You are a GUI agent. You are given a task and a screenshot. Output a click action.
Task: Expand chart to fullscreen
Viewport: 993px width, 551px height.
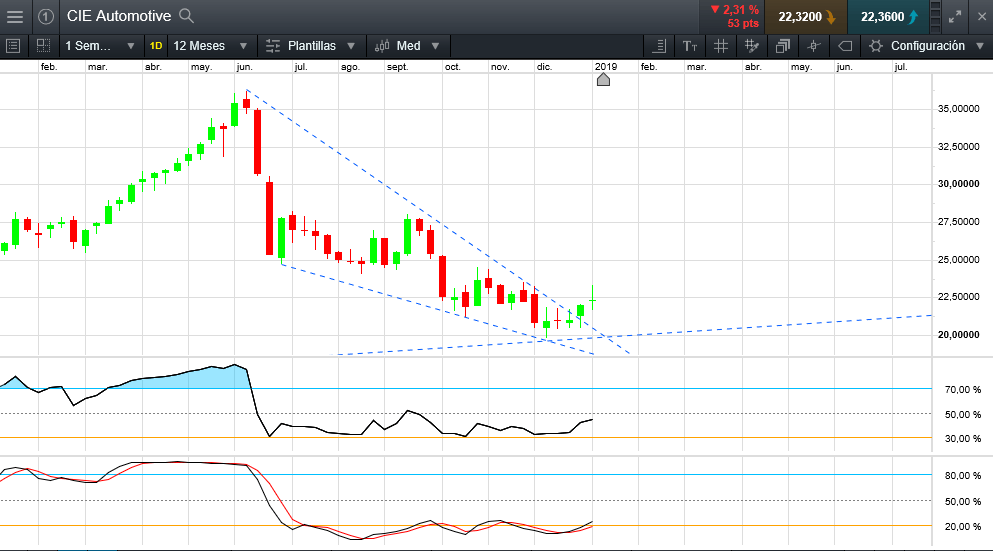click(955, 17)
